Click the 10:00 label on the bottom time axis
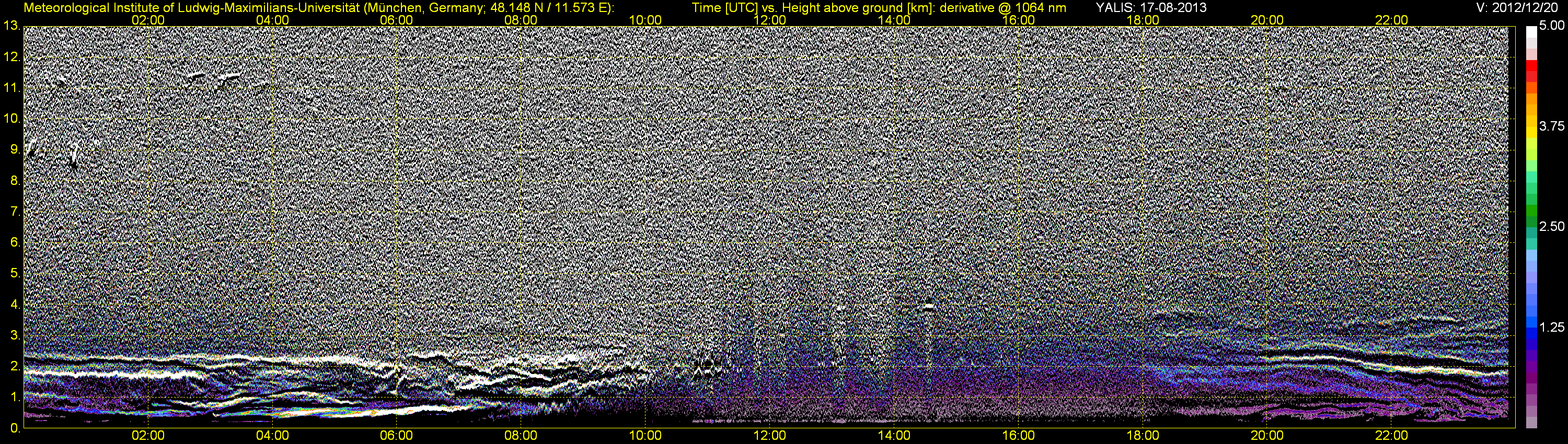 point(645,436)
